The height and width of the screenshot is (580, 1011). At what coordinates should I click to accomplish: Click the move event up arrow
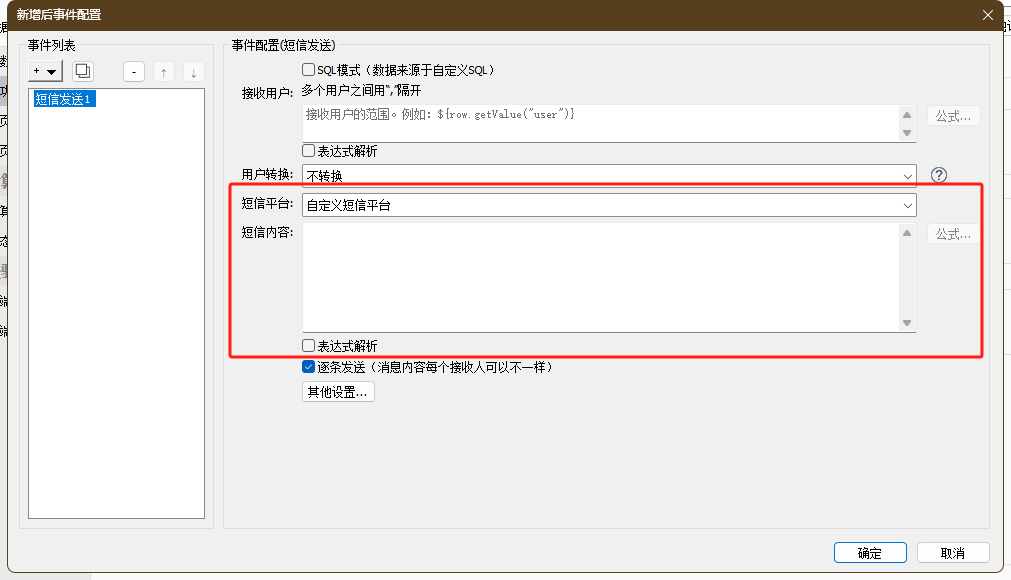pyautogui.click(x=164, y=72)
